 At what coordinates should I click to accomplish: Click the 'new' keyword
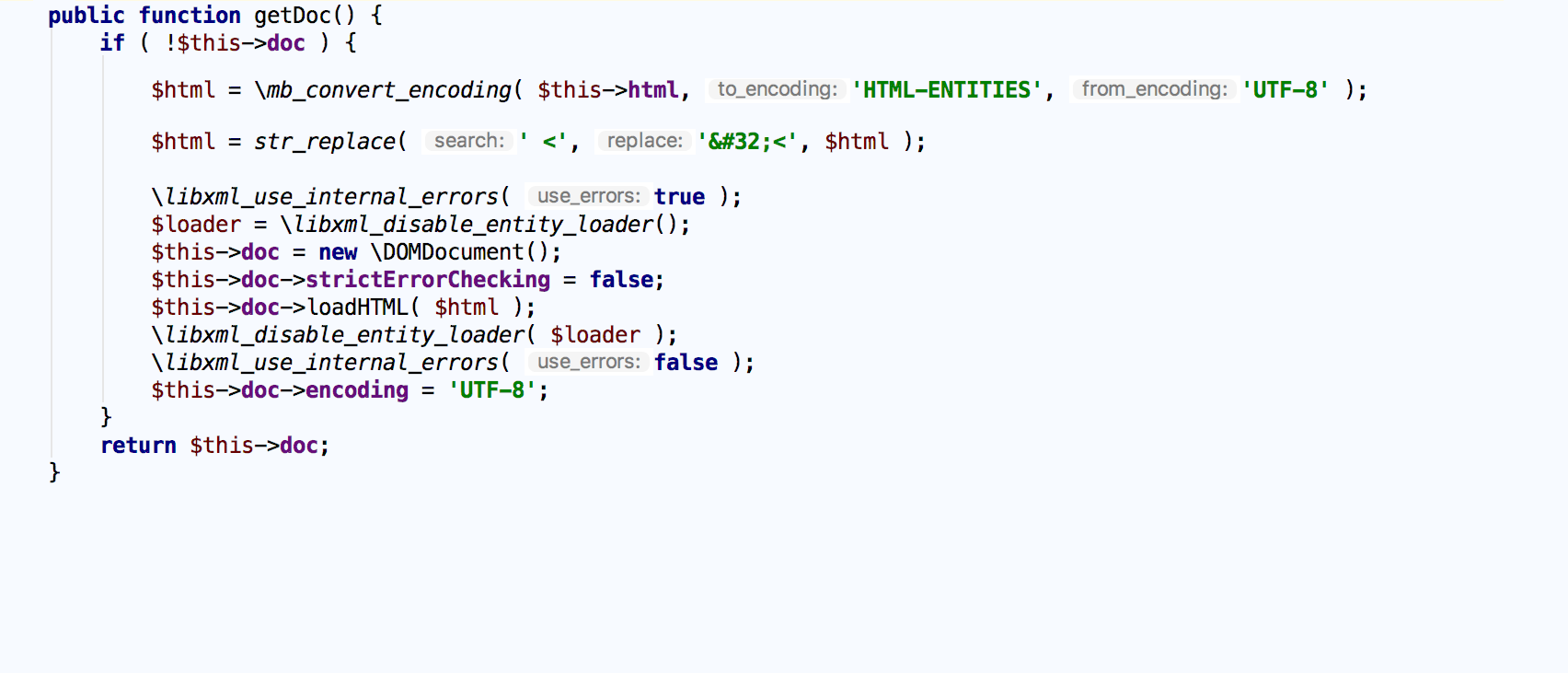pos(338,252)
